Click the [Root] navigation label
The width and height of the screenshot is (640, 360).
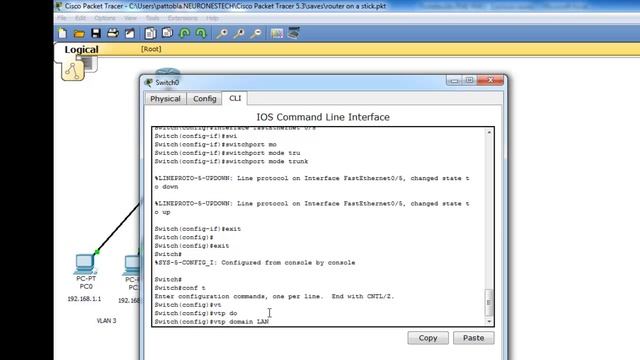[x=151, y=49]
